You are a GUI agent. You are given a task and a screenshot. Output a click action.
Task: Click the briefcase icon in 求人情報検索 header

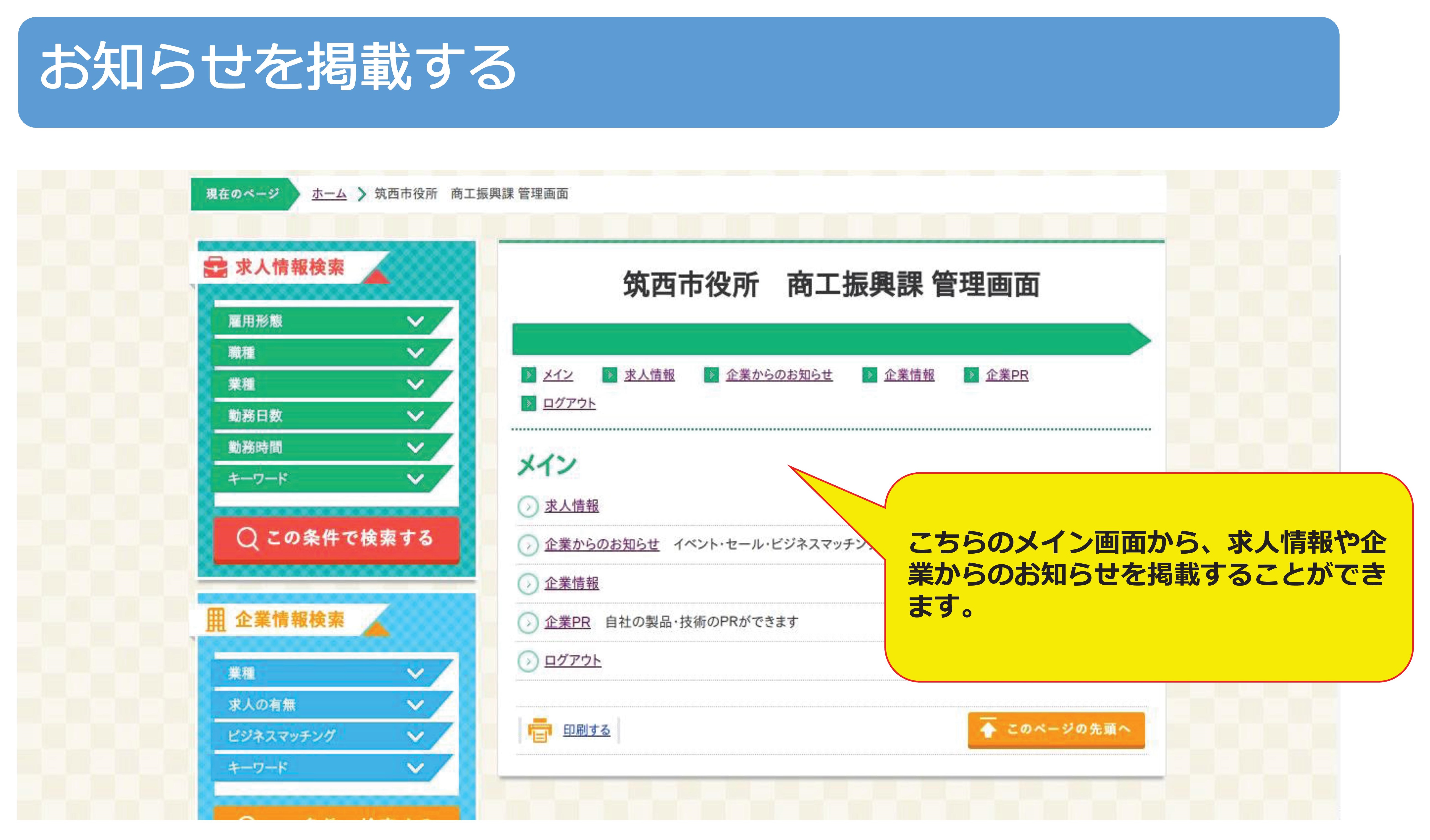point(216,267)
